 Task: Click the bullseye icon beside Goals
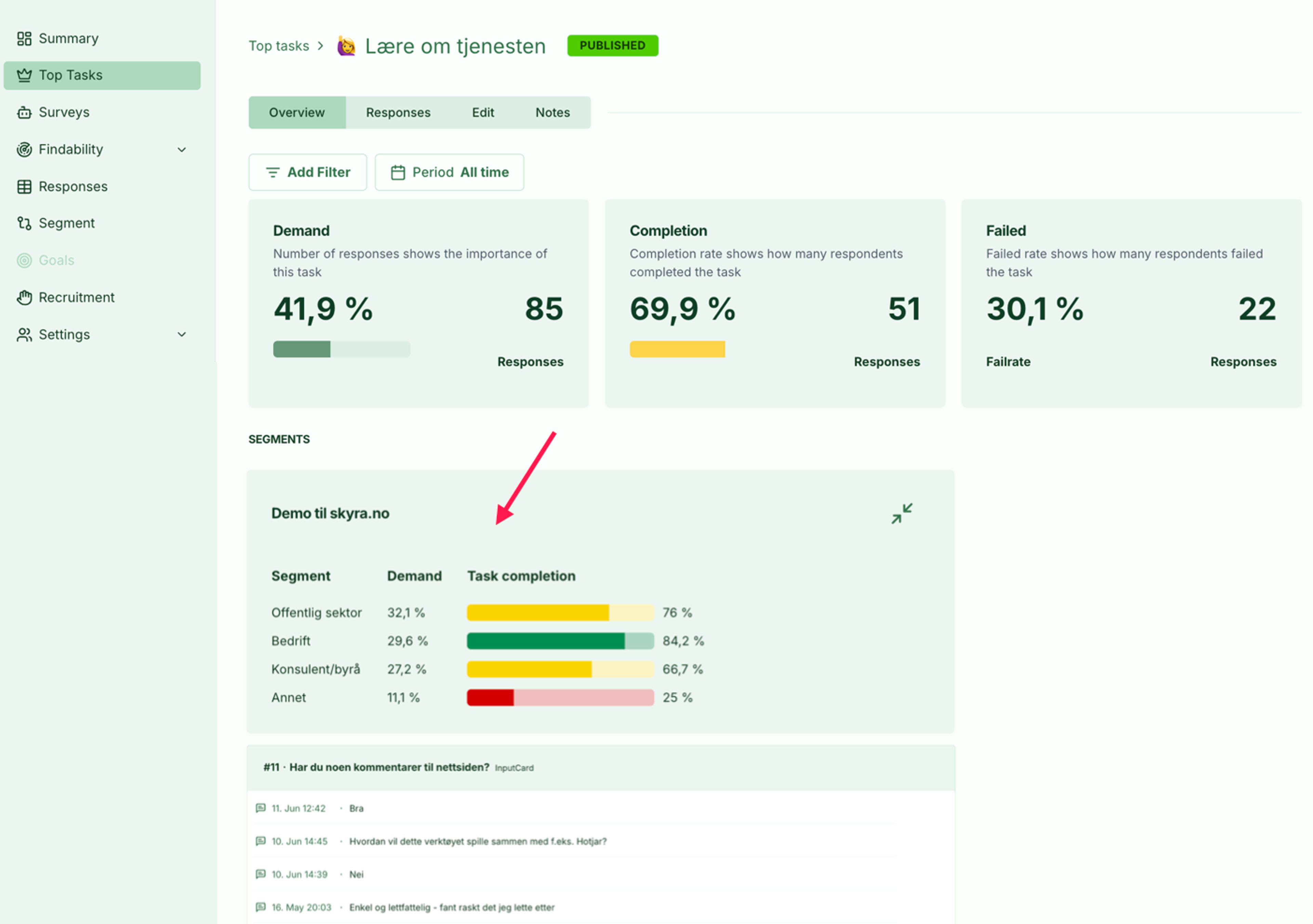click(24, 260)
